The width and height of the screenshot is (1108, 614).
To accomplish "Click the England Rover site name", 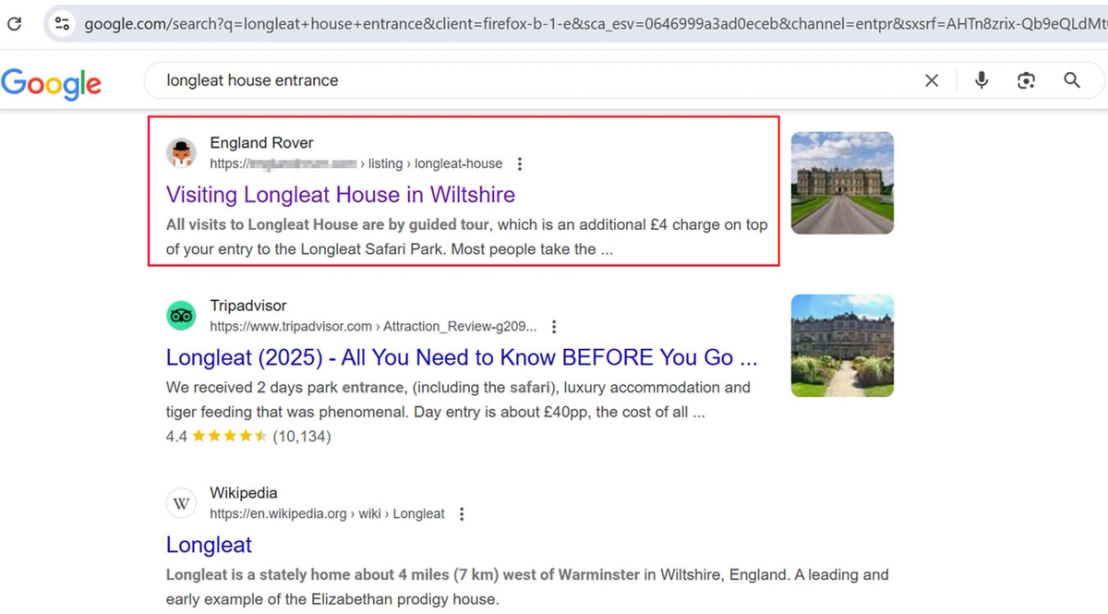I will [x=261, y=143].
